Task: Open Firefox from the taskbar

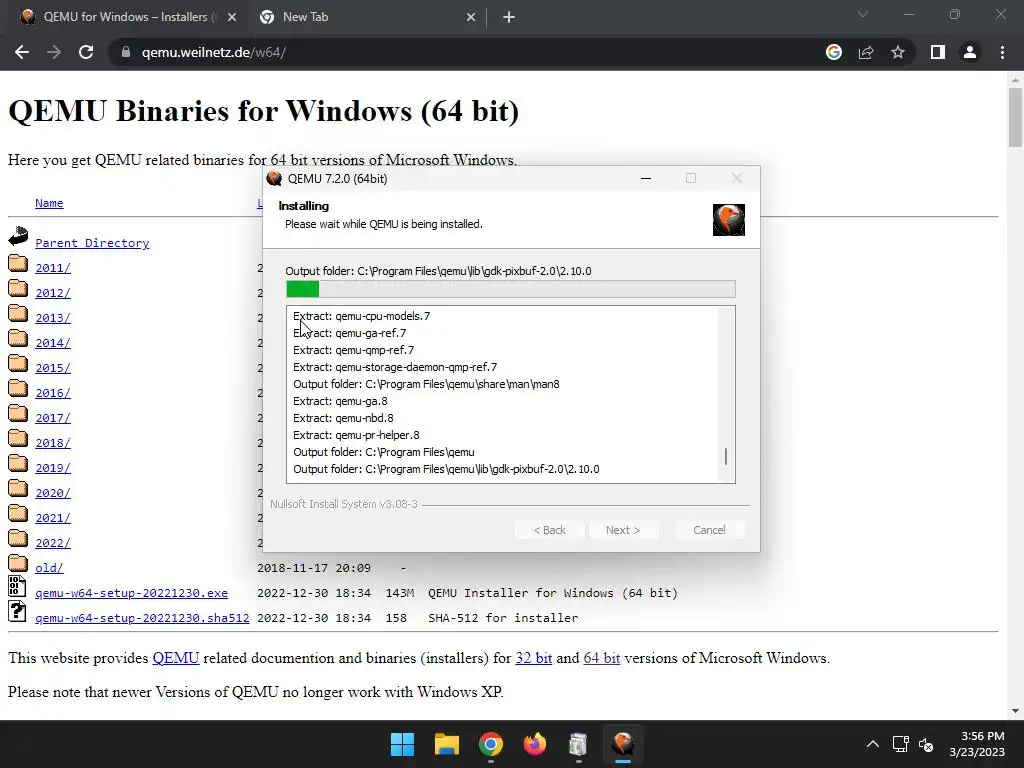Action: tap(535, 744)
